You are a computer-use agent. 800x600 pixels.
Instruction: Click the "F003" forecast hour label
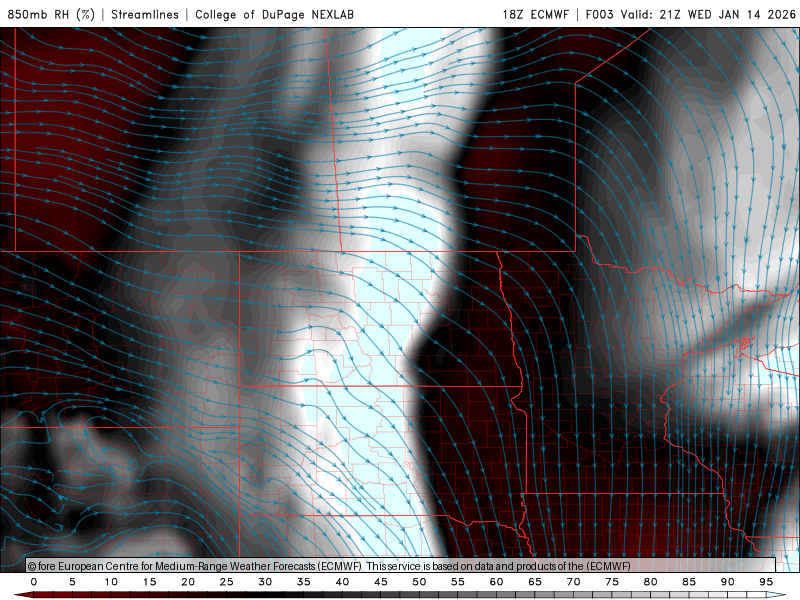point(600,14)
